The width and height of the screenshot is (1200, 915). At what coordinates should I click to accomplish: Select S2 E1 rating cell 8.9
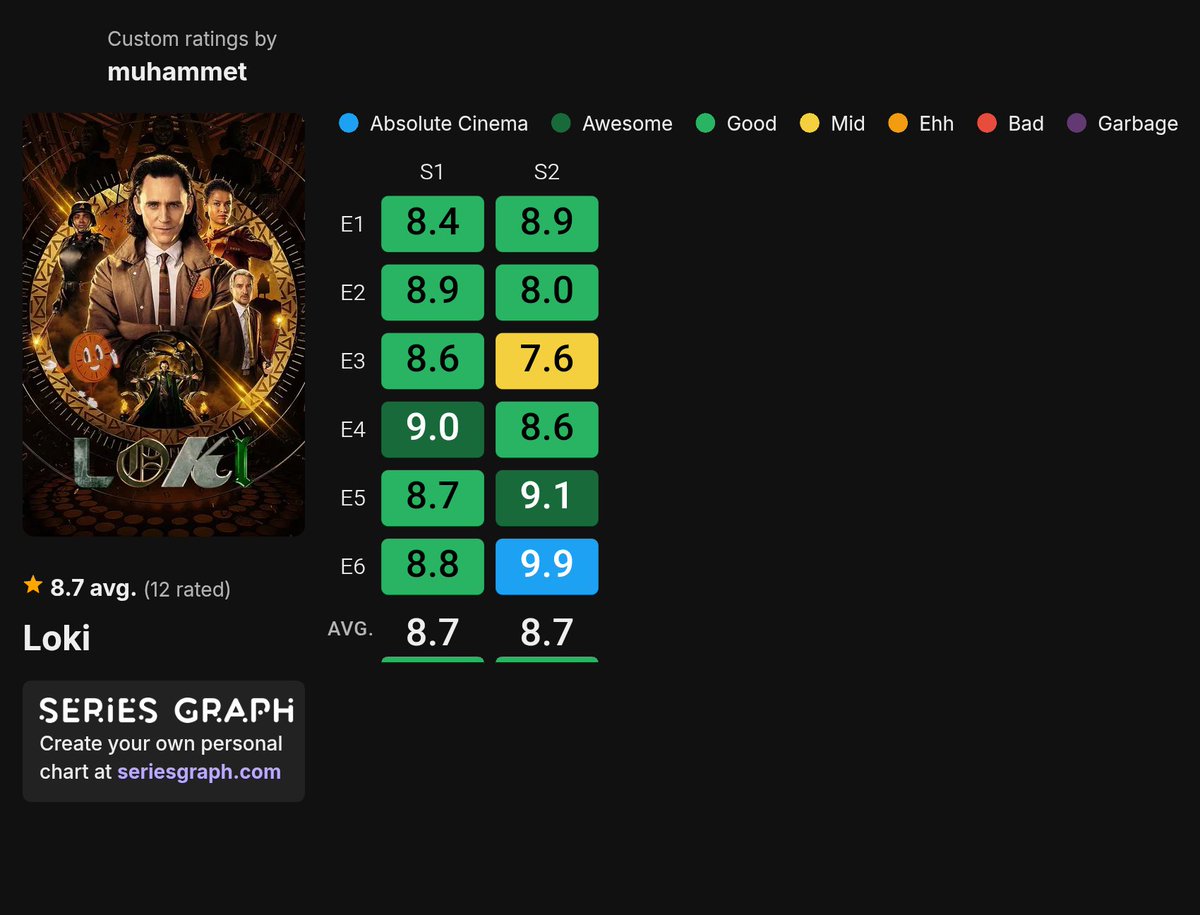pyautogui.click(x=547, y=224)
